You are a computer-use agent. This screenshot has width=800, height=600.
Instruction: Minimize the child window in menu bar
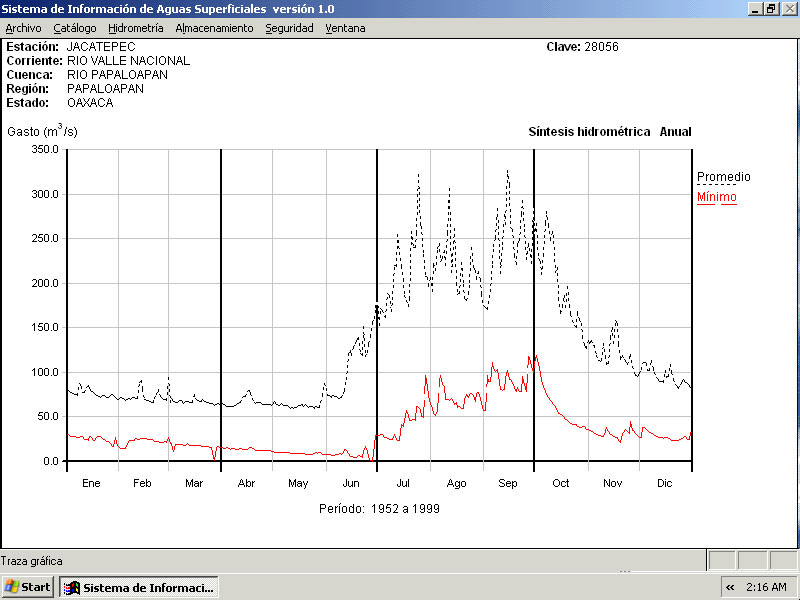(754, 9)
